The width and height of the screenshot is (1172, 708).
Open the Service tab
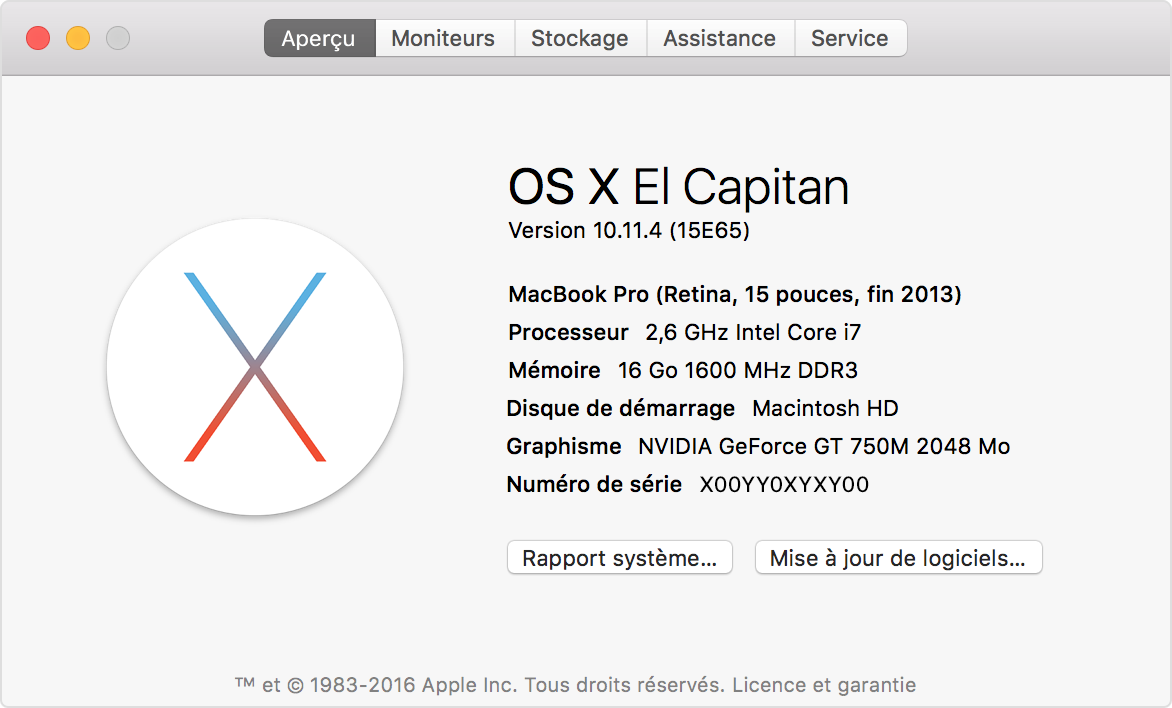[x=851, y=38]
